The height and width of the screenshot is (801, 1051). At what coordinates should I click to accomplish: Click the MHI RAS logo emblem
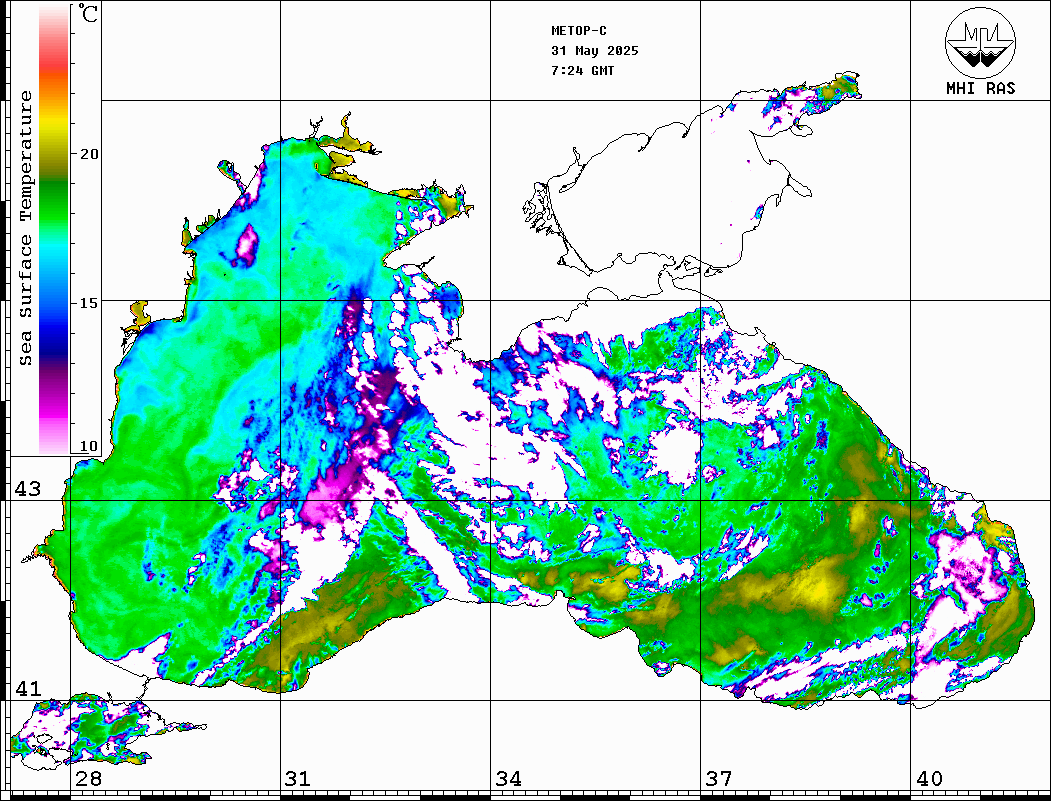(980, 43)
